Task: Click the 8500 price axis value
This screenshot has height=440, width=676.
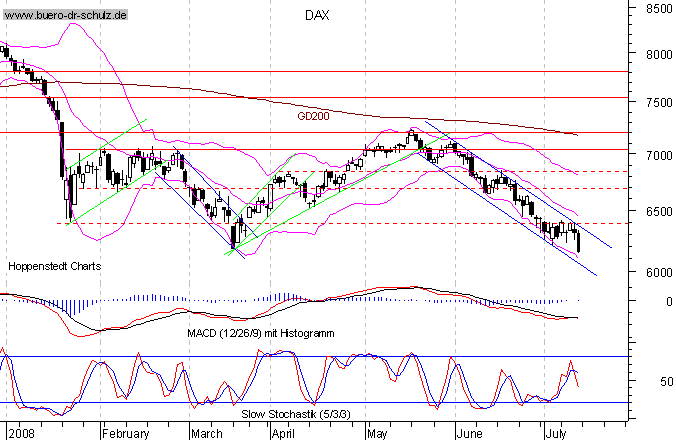Action: click(659, 9)
